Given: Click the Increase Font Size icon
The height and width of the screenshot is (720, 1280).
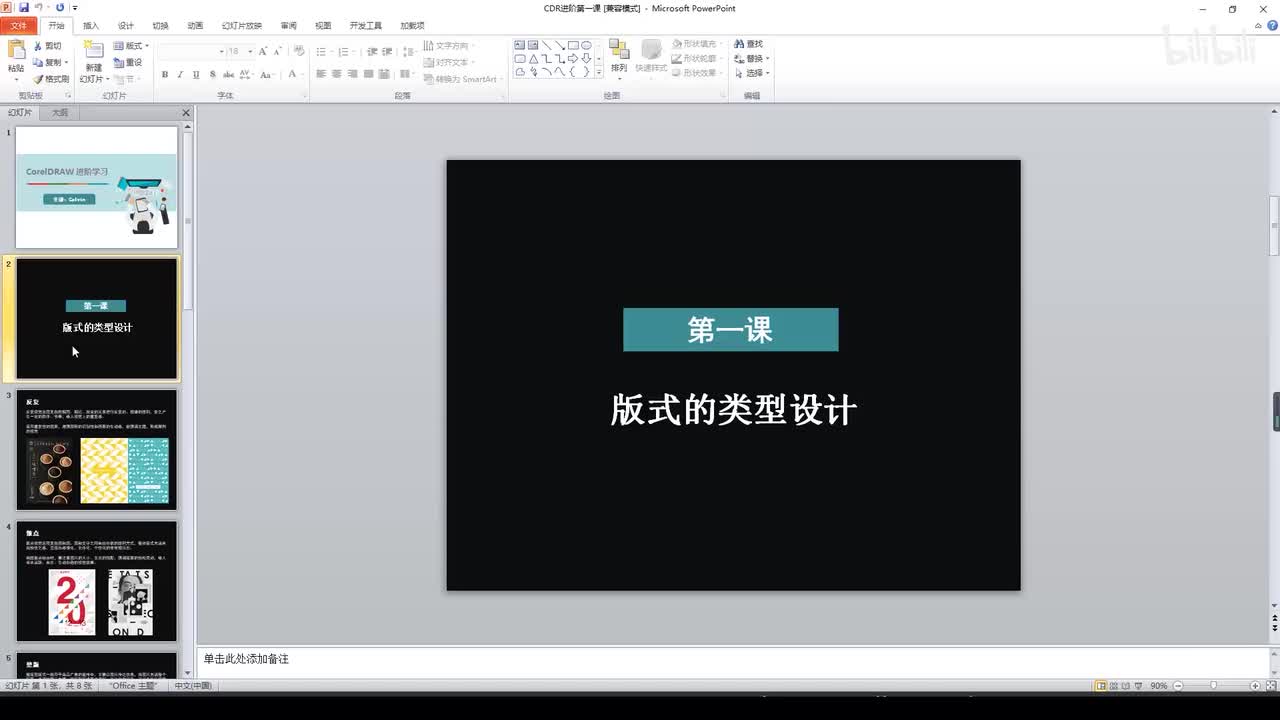Looking at the screenshot, I should [263, 51].
